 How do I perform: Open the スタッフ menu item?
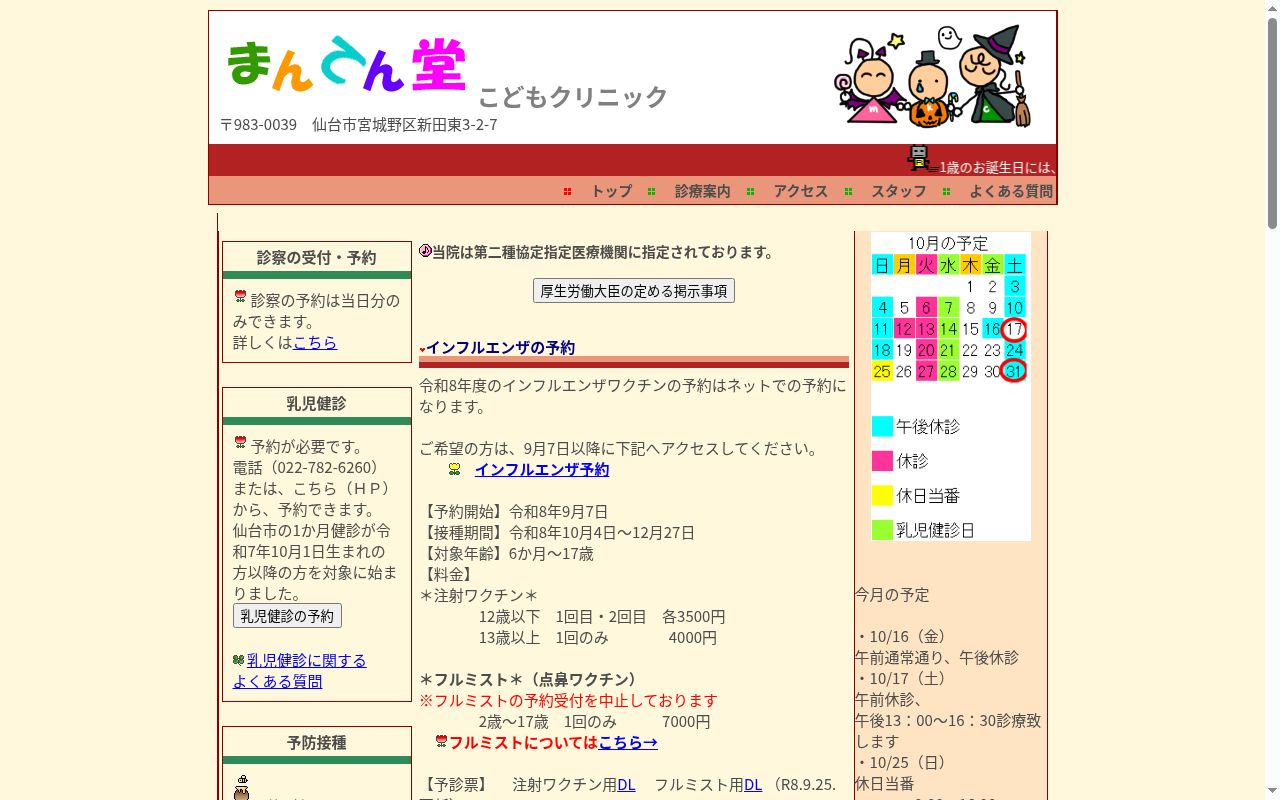(x=898, y=191)
